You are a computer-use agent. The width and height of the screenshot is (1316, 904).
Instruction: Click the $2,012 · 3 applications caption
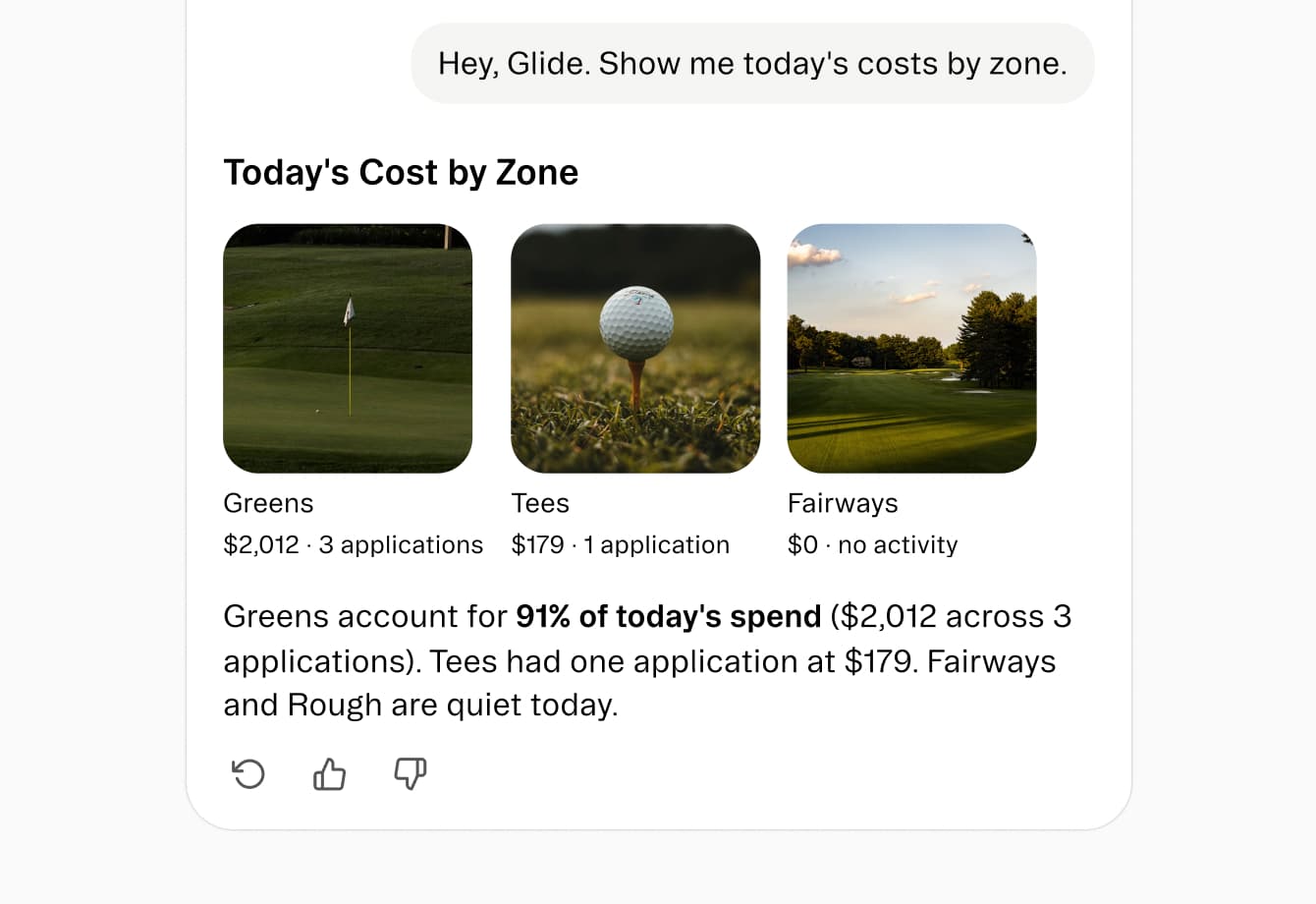click(x=354, y=545)
